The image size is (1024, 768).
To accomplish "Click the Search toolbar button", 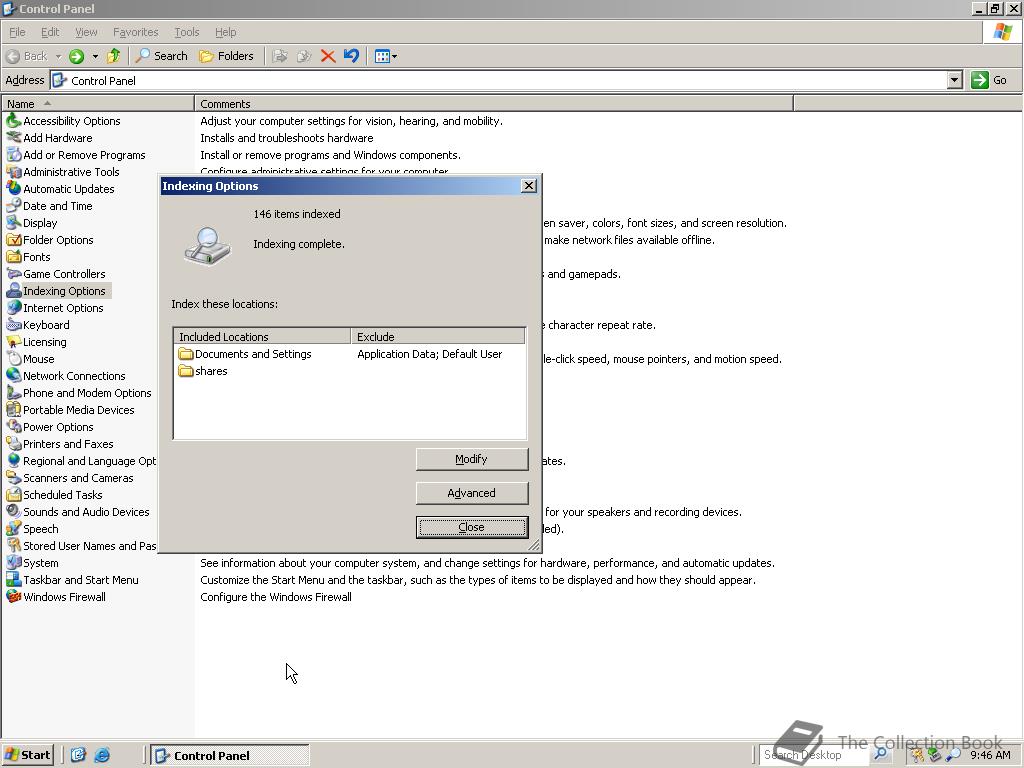I will coord(162,56).
